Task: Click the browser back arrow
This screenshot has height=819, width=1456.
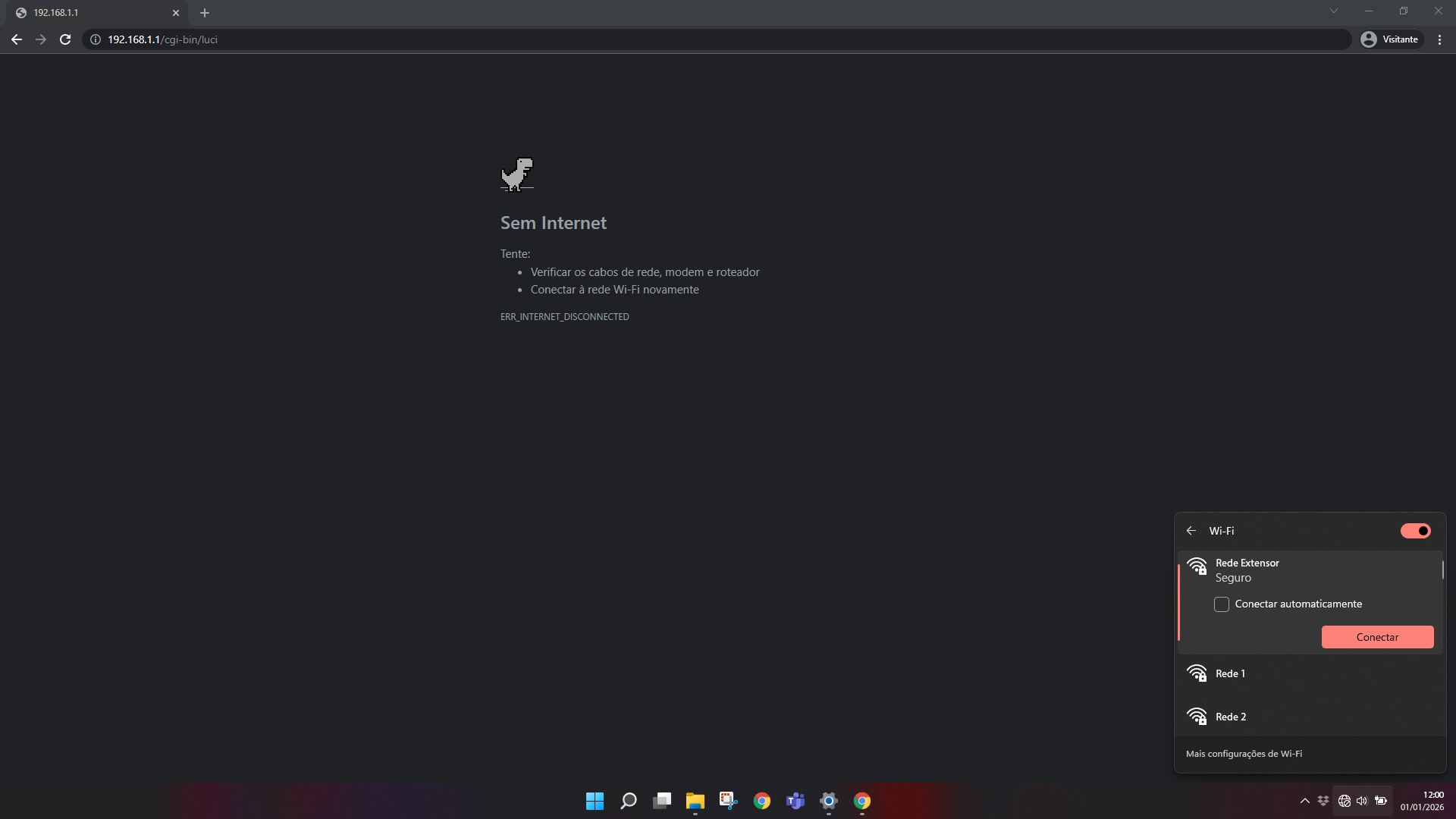Action: click(17, 39)
